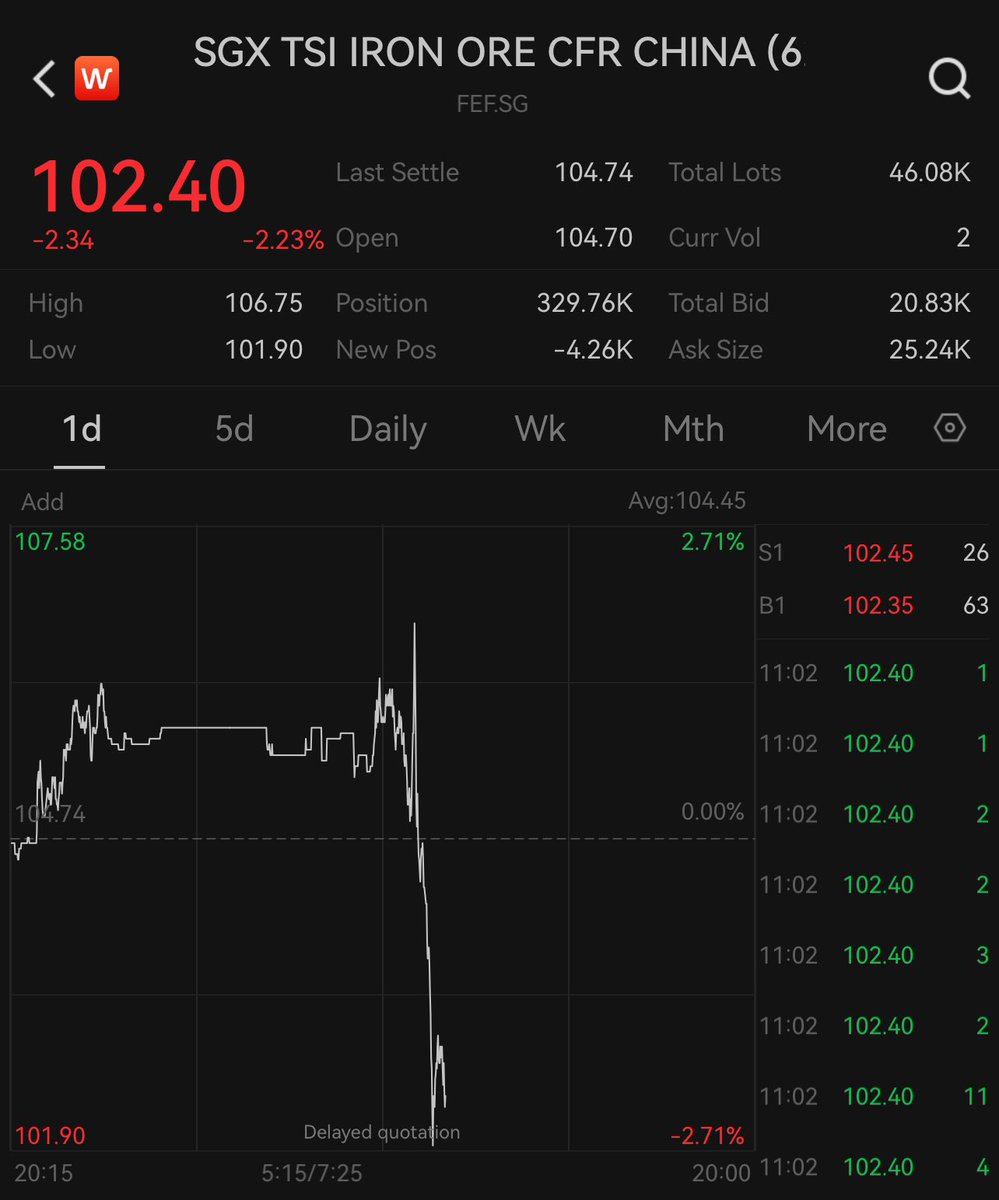Tap the Add indicator button
999x1200 pixels.
(x=42, y=501)
